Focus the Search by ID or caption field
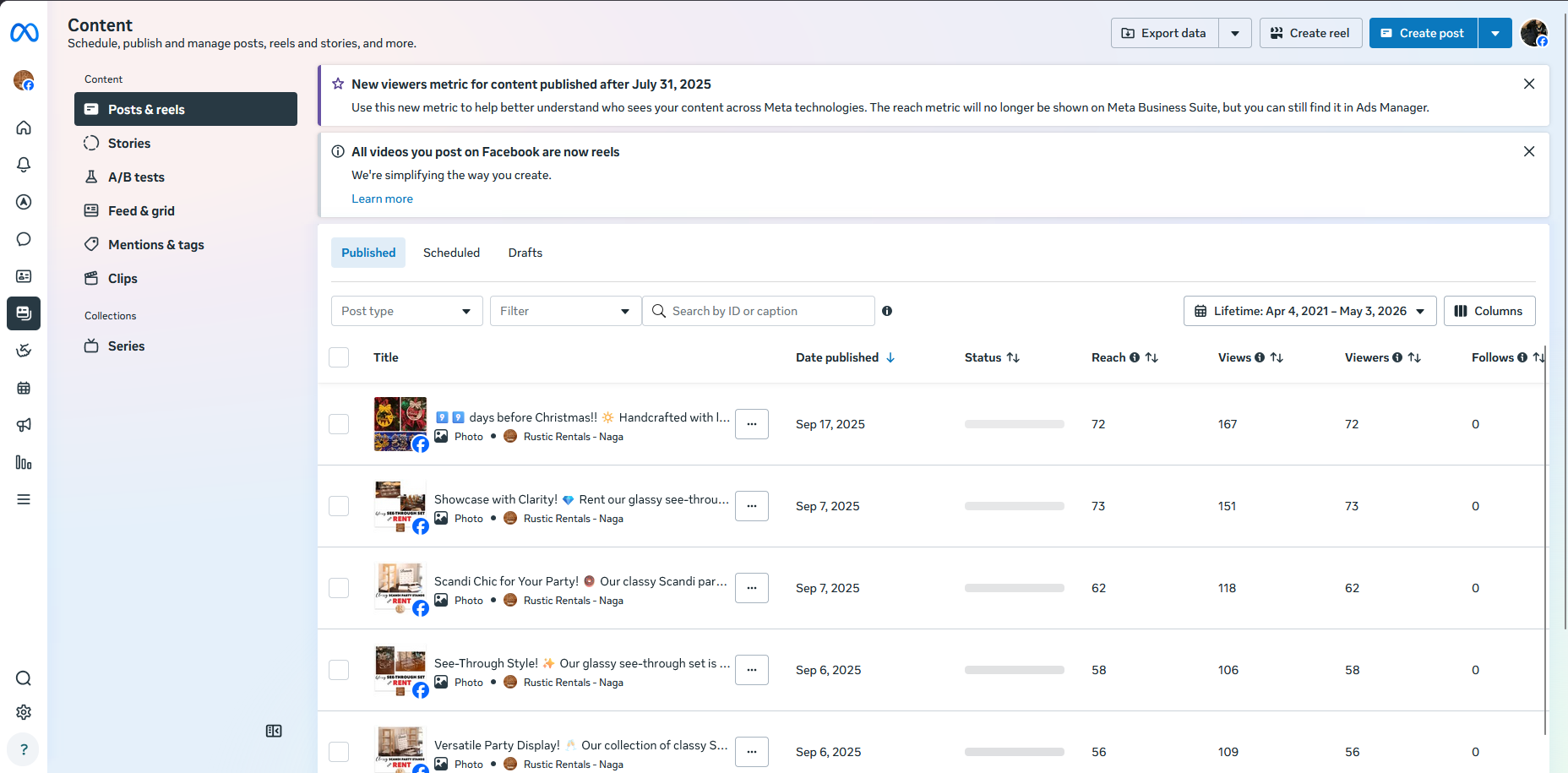1568x773 pixels. click(759, 311)
